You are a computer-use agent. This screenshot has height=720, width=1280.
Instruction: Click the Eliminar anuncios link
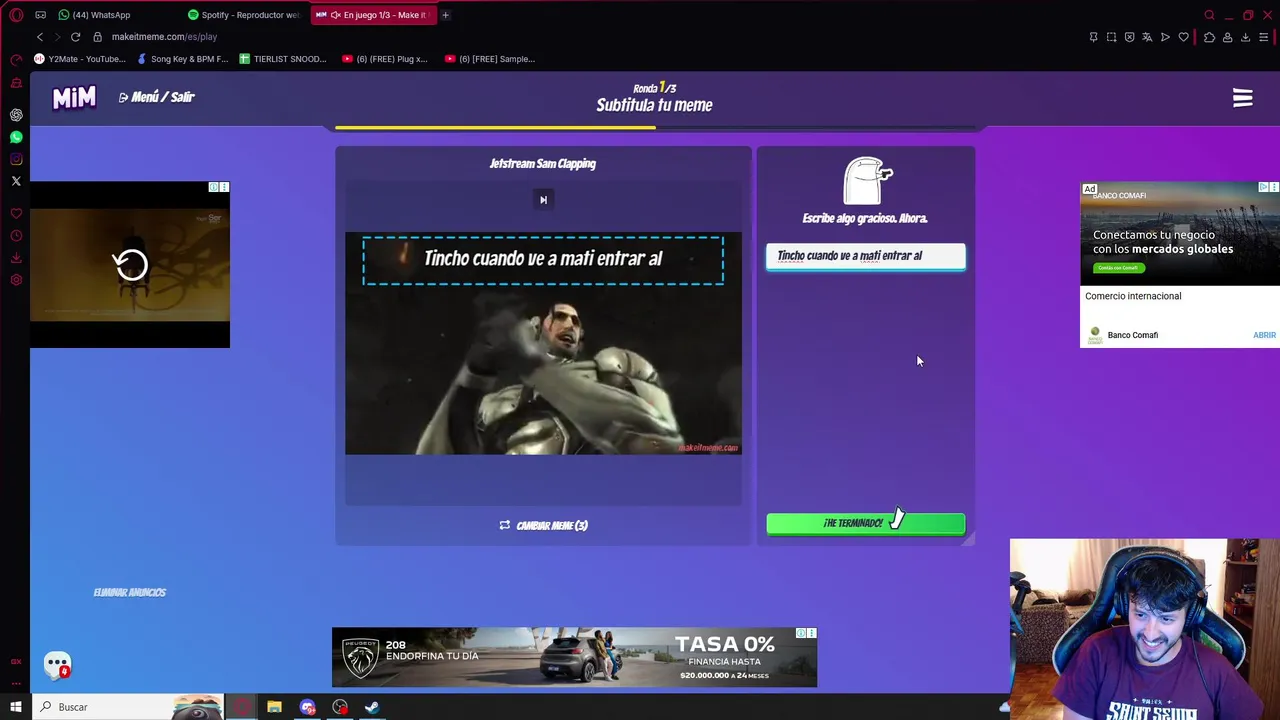(130, 592)
